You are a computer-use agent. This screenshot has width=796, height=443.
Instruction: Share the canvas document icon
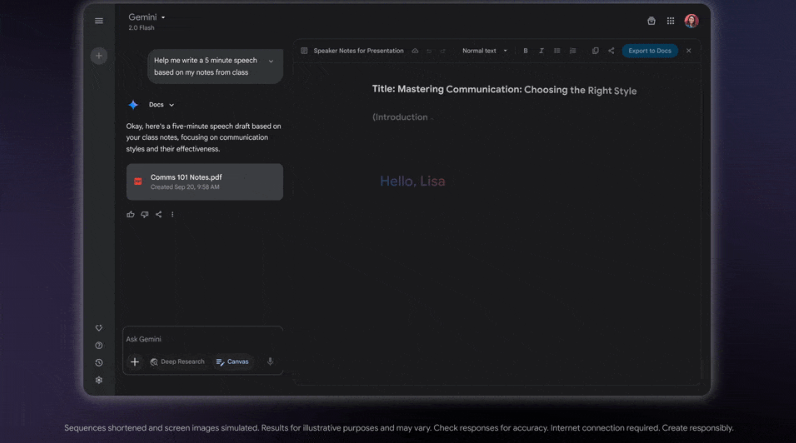pos(611,51)
